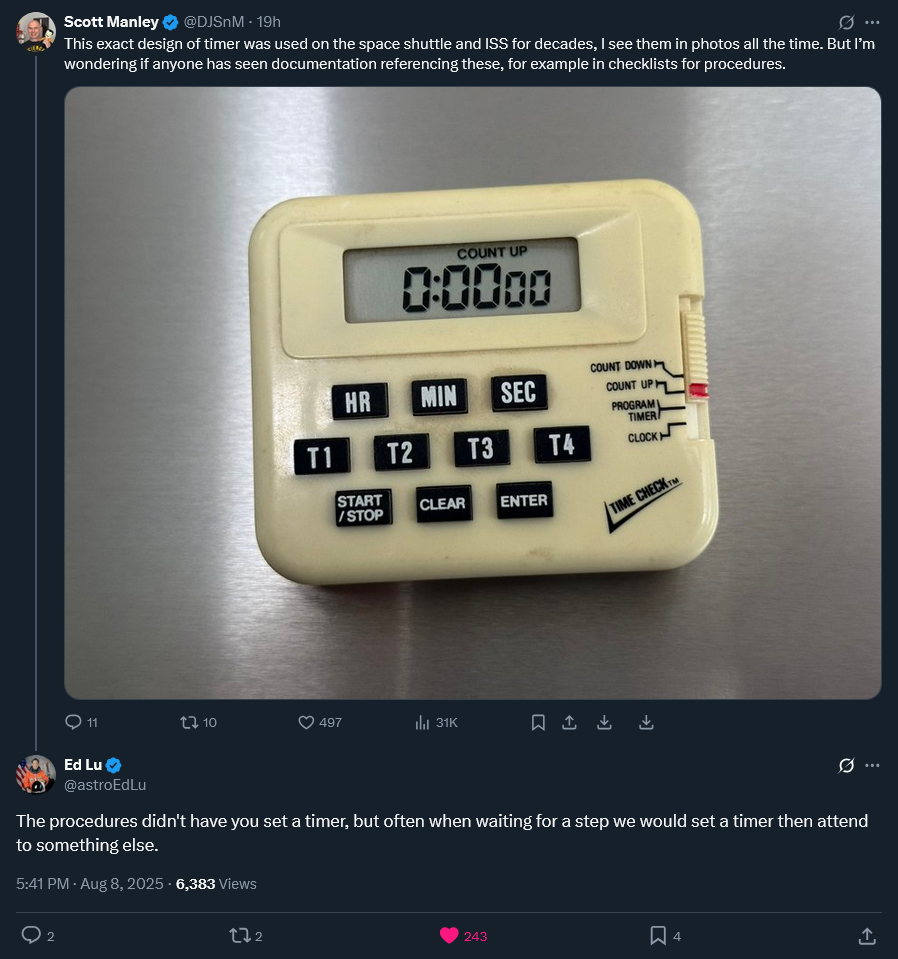Reply to Scott Manley's tweet
The height and width of the screenshot is (959, 898).
click(73, 722)
